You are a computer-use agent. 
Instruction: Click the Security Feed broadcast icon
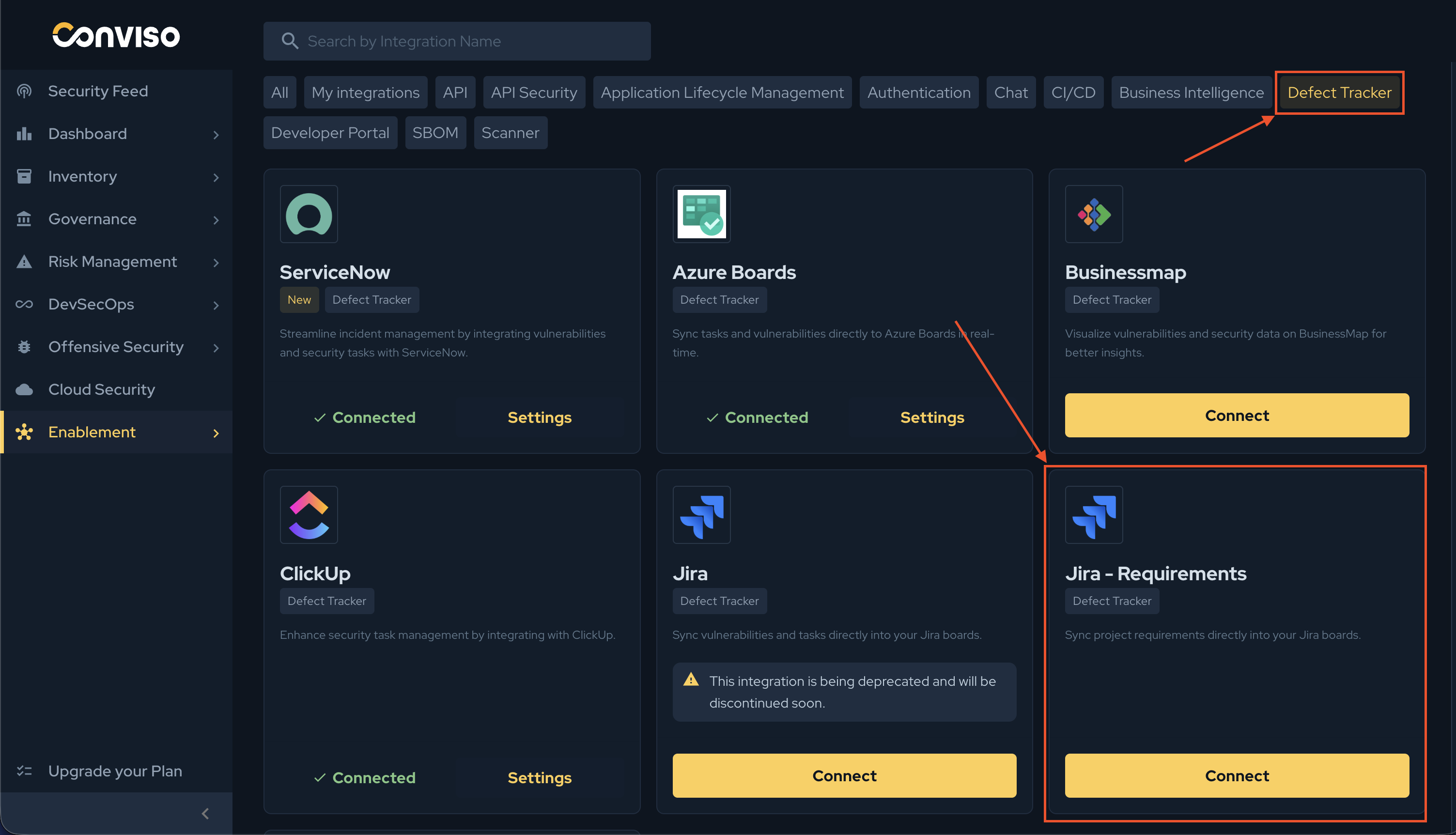tap(24, 91)
